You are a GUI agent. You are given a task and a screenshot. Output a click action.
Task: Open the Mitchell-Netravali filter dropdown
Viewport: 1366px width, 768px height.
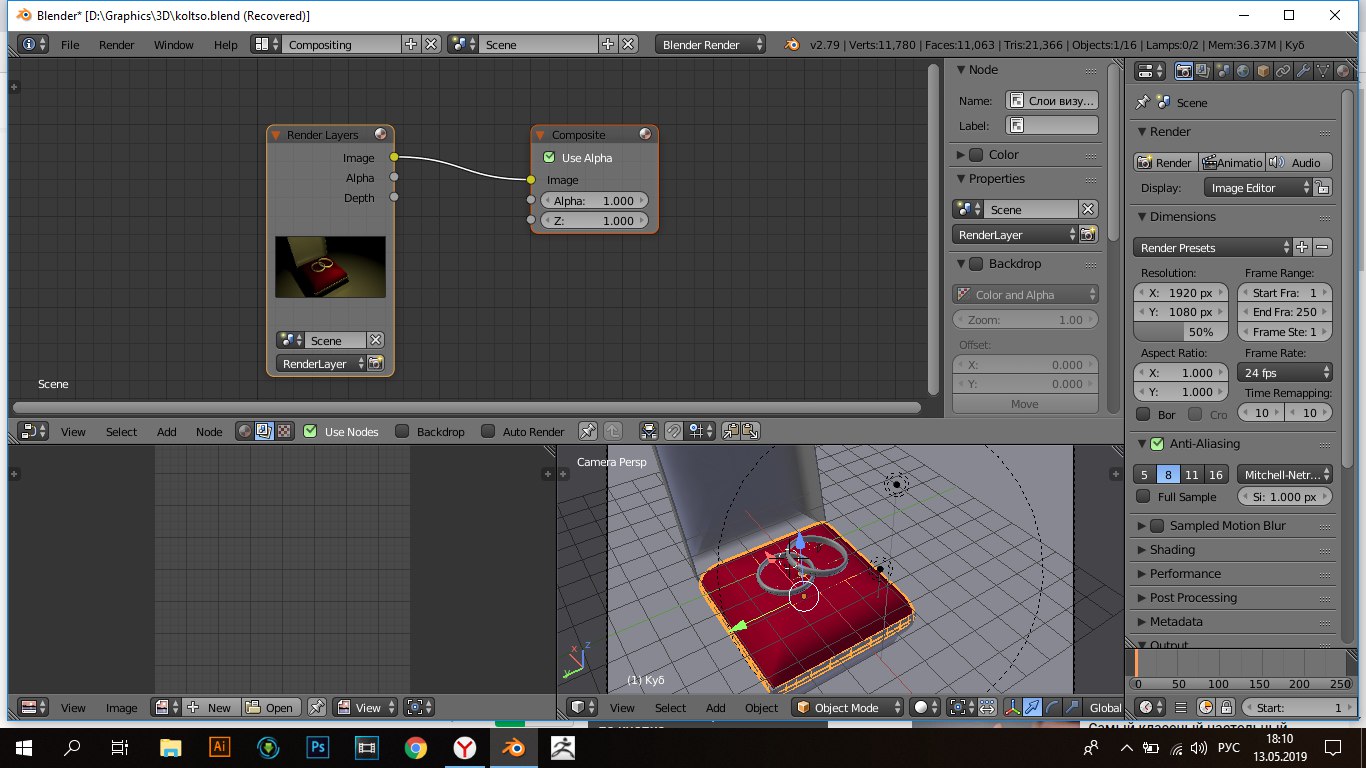click(x=1285, y=474)
